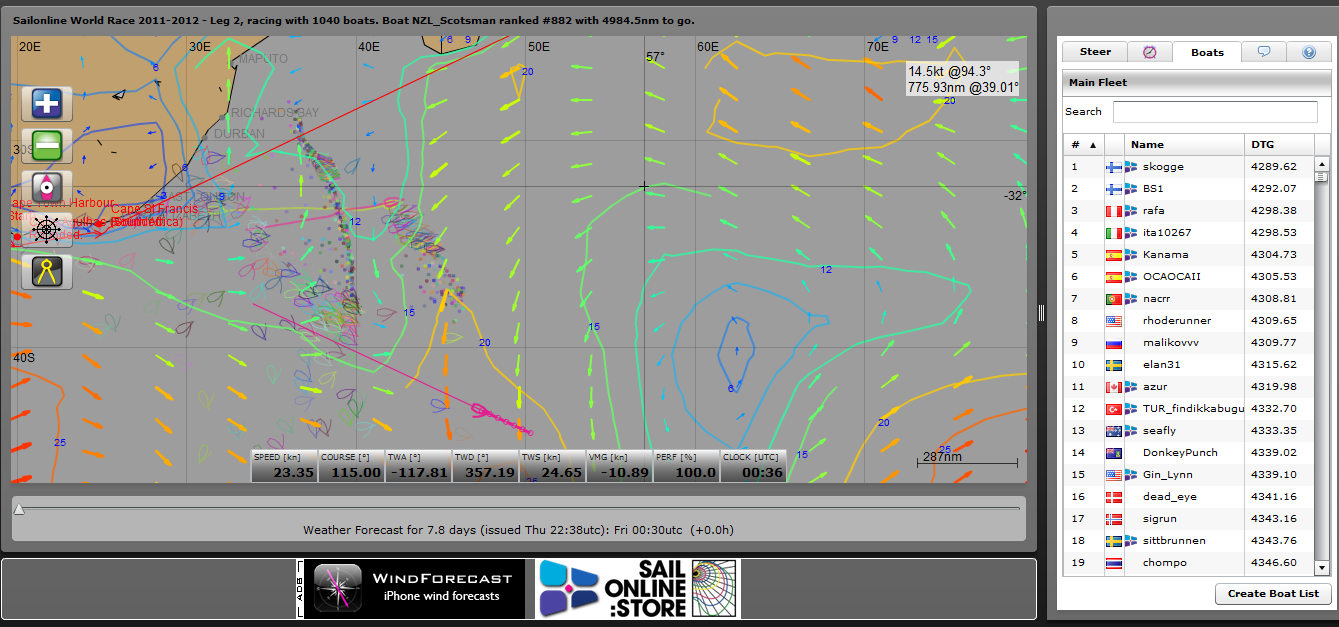The image size is (1339, 627).
Task: Click the US flag beside rhoderunner
Action: 1114,321
